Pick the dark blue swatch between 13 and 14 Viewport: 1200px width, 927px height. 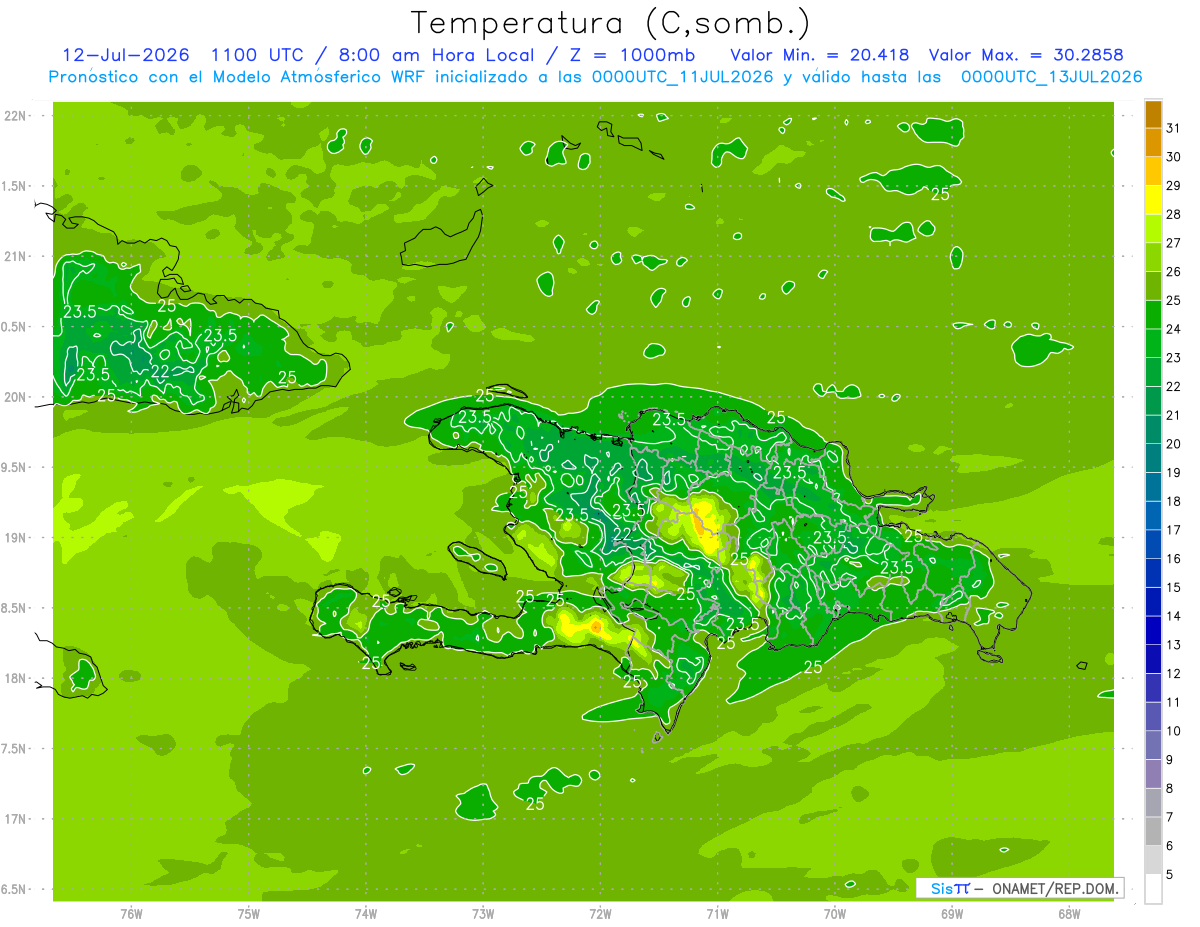point(1153,631)
